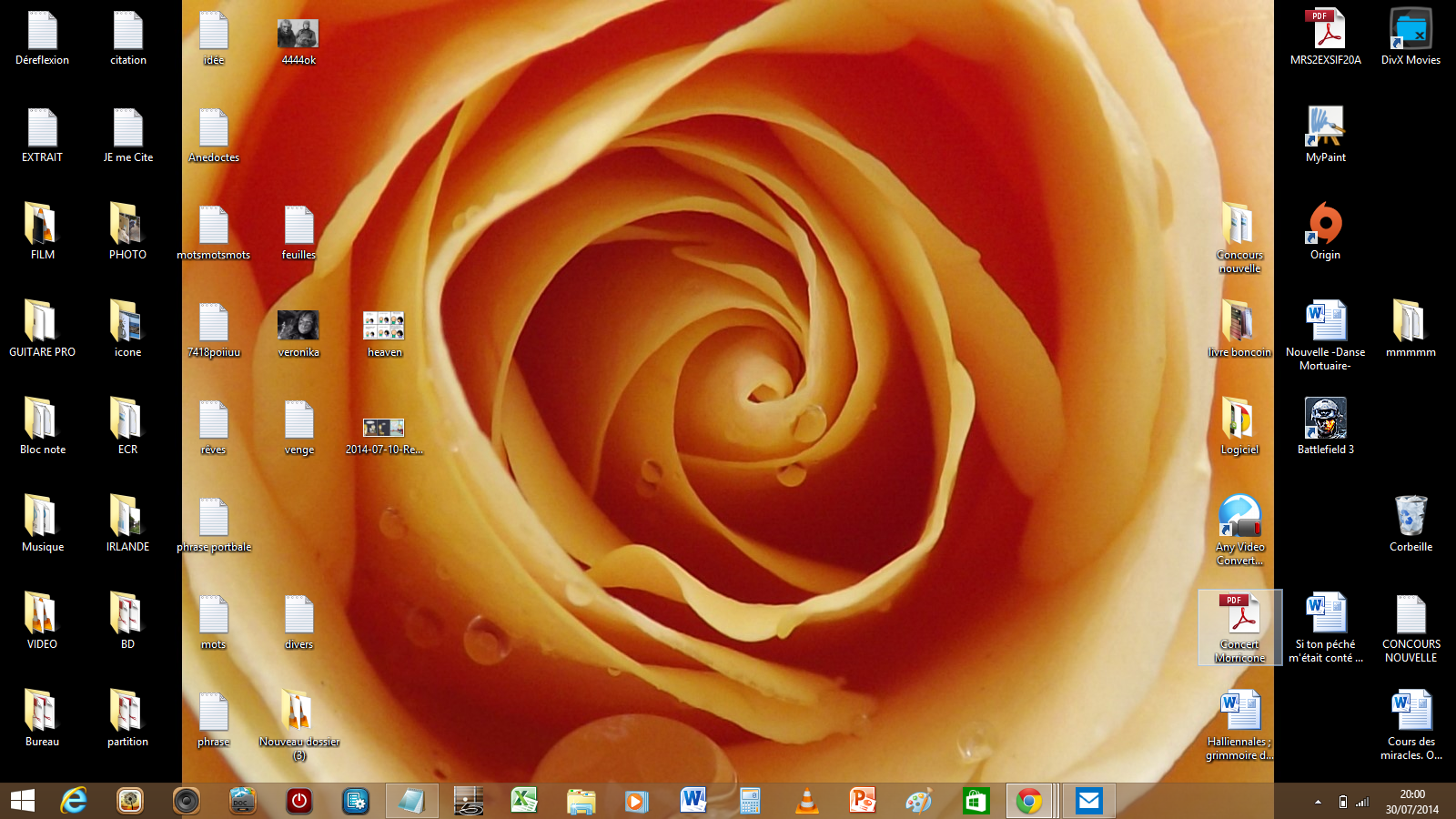The height and width of the screenshot is (819, 1456).
Task: Launch Paint from the taskbar
Action: click(x=919, y=801)
